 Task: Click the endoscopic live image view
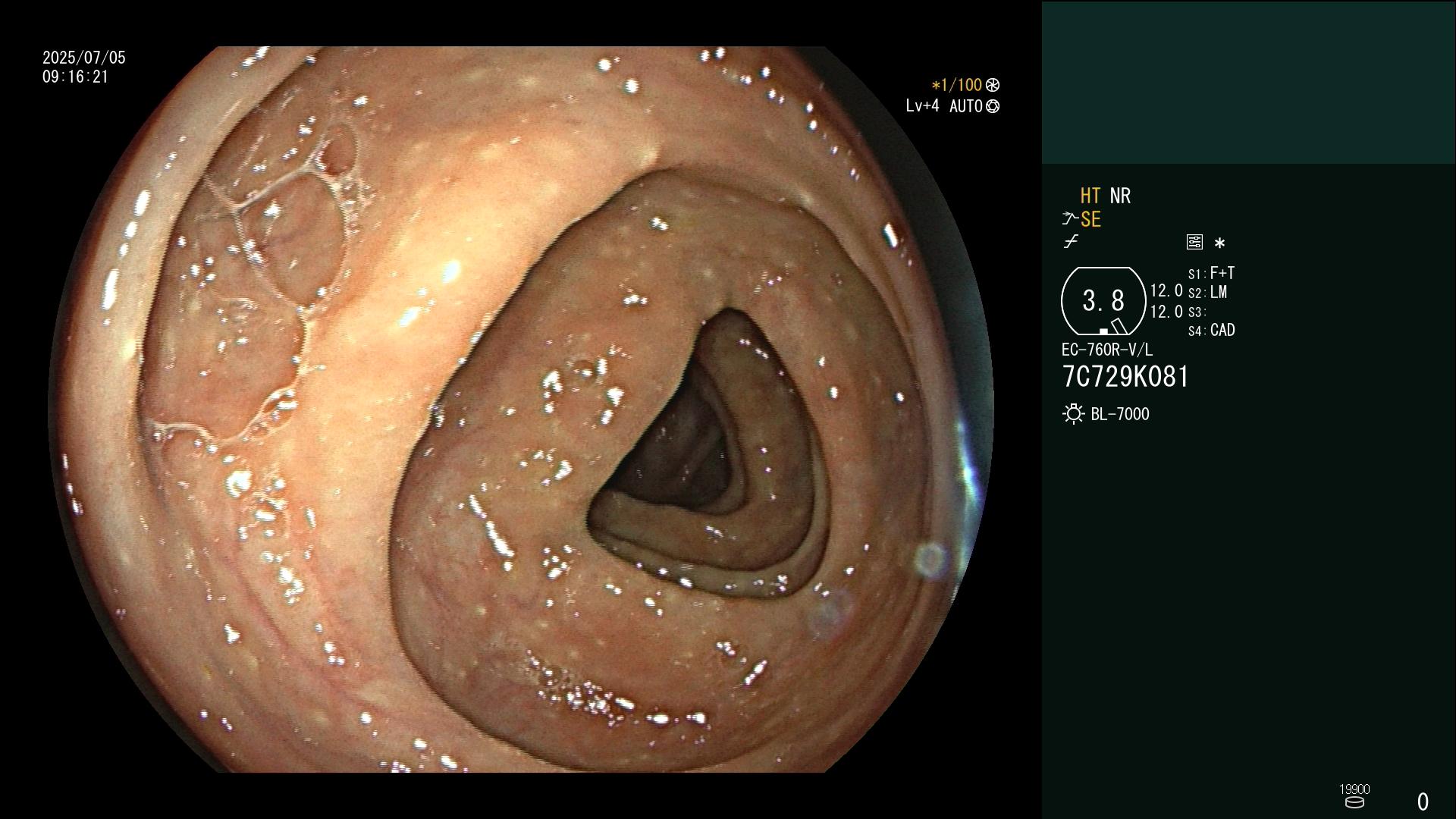click(521, 409)
